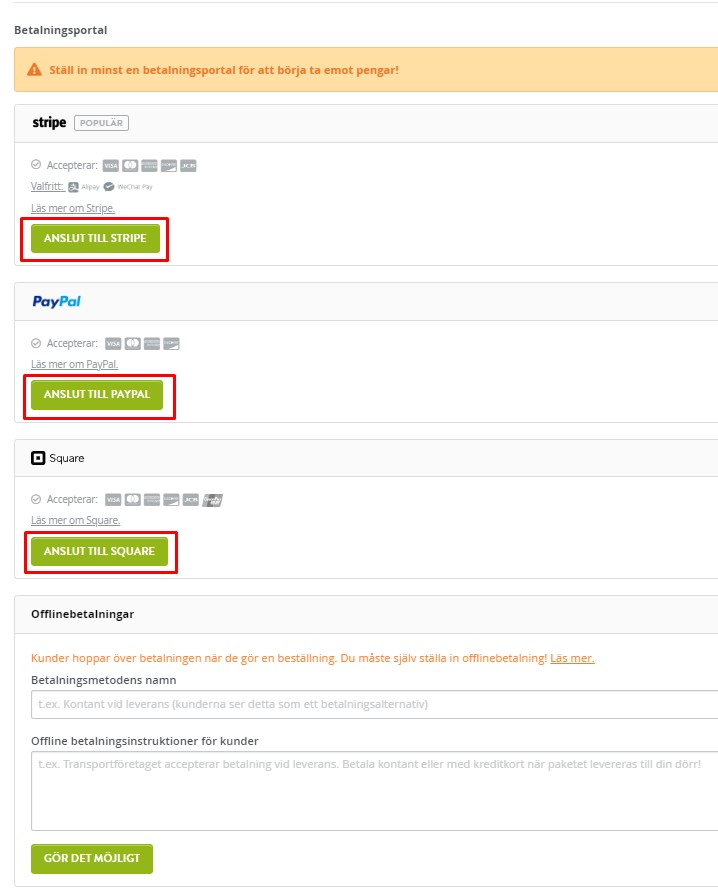Image resolution: width=718 pixels, height=896 pixels.
Task: Click the Gör det möjligt button
Action: [x=92, y=858]
